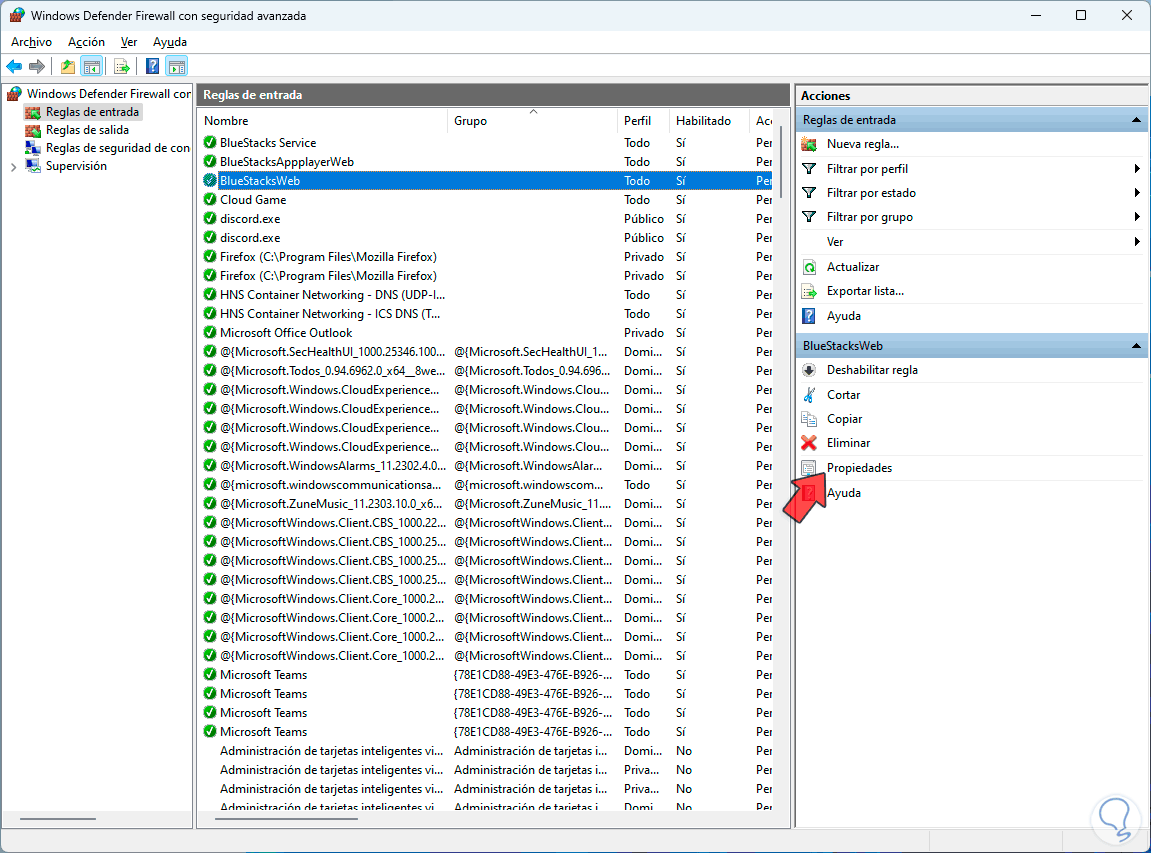Click the Deshabilitar regla icon
The height and width of the screenshot is (853, 1151).
tap(809, 371)
